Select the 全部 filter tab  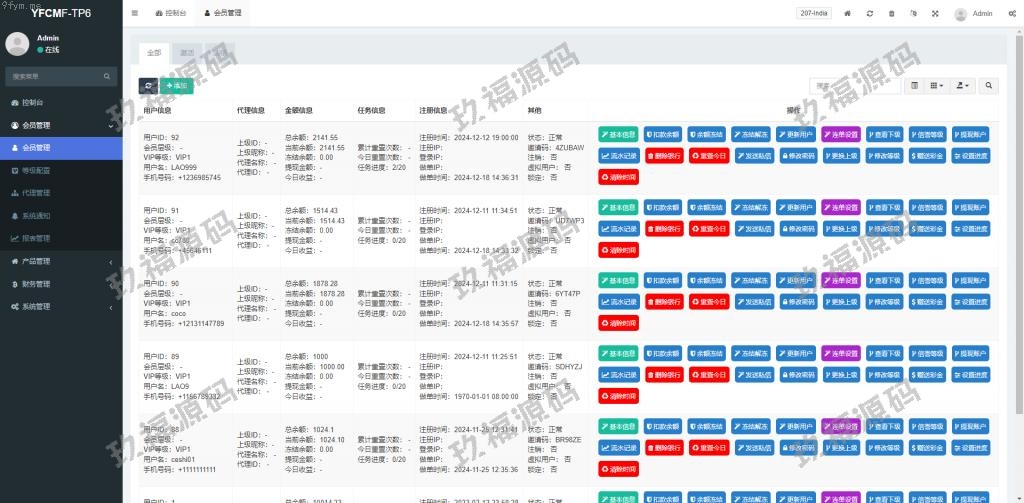point(154,52)
